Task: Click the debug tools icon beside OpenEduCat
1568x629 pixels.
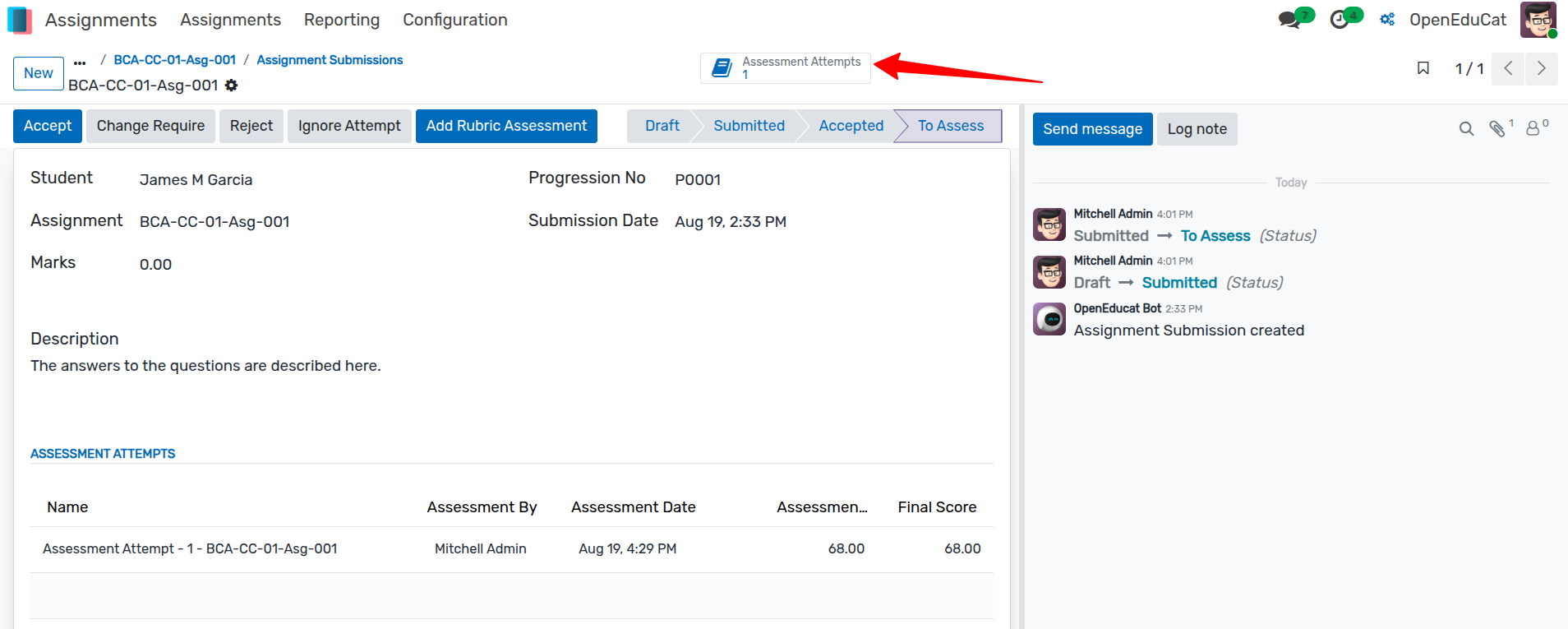Action: tap(1387, 20)
